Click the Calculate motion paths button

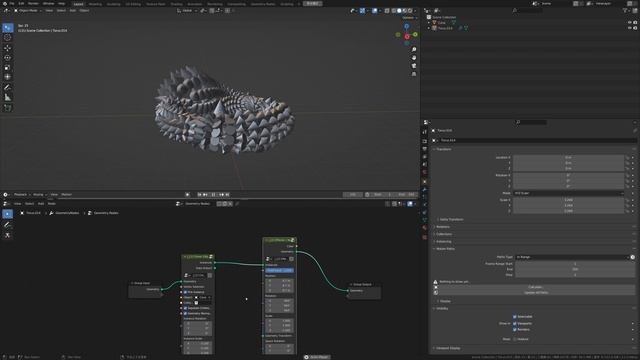click(535, 287)
